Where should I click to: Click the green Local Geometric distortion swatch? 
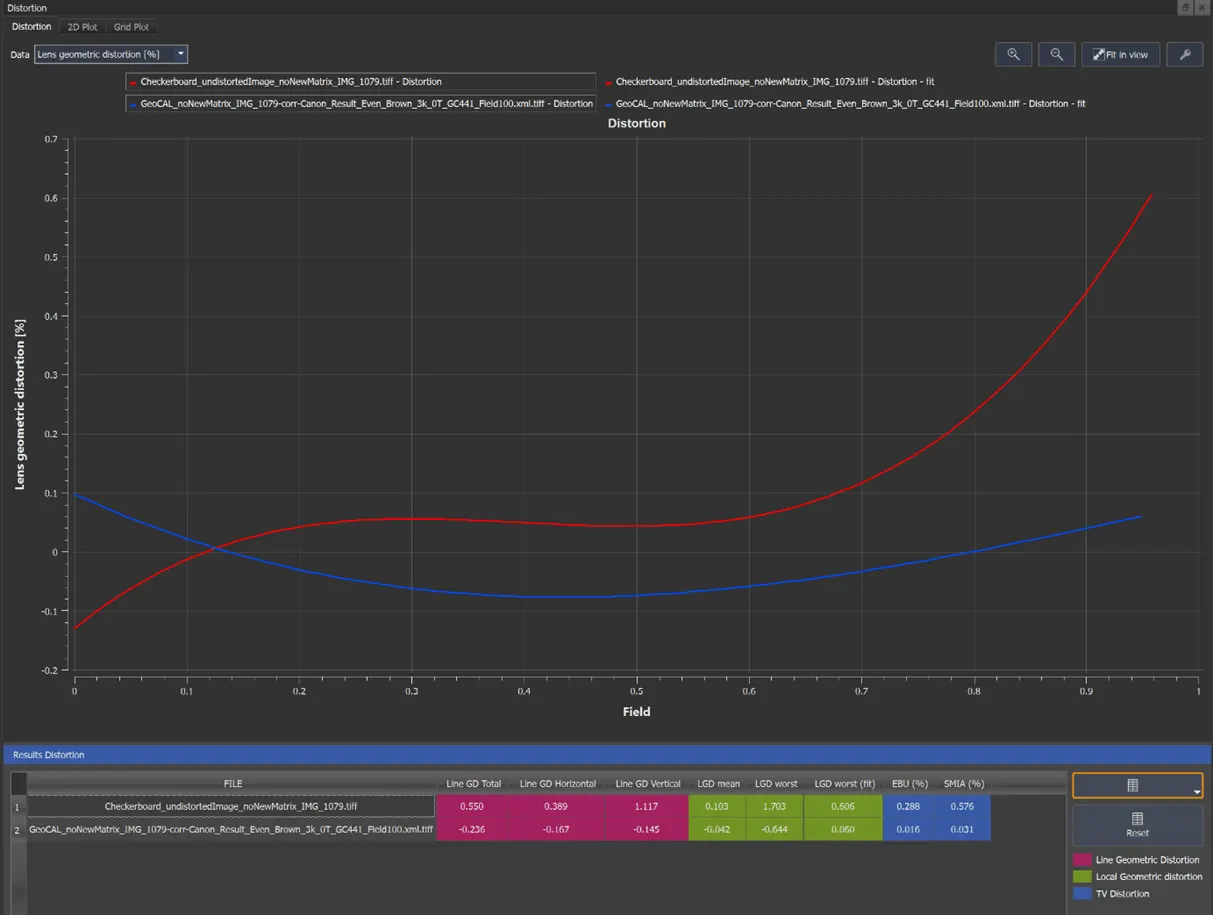1082,877
